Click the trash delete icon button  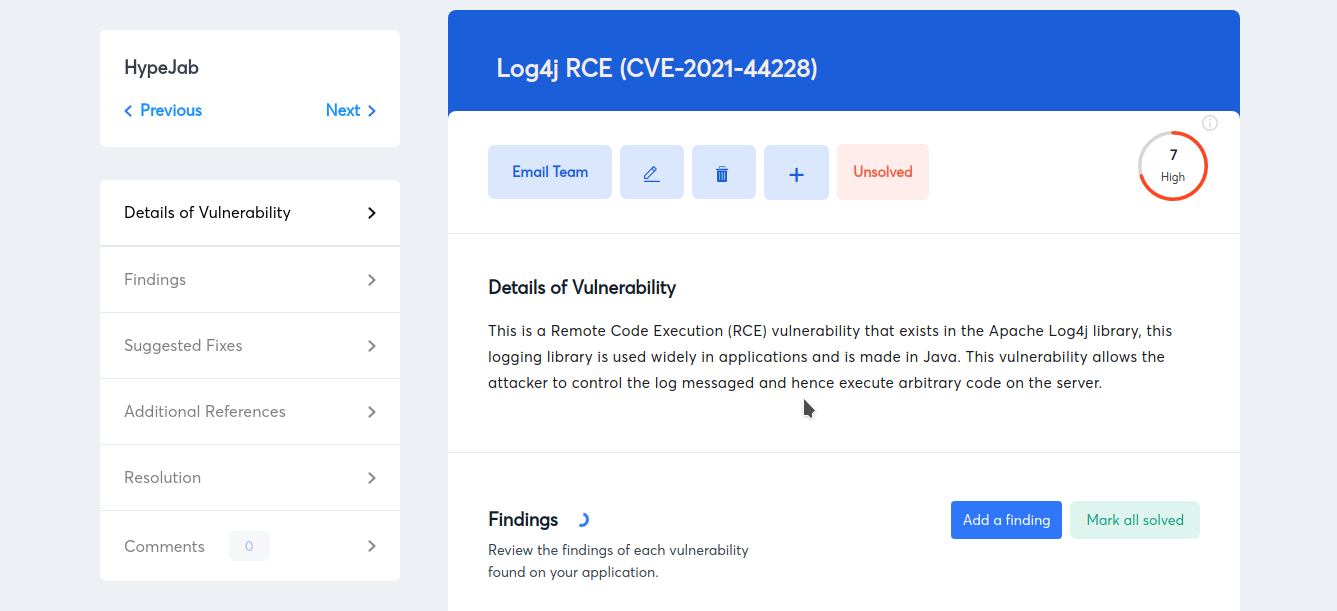tap(724, 172)
